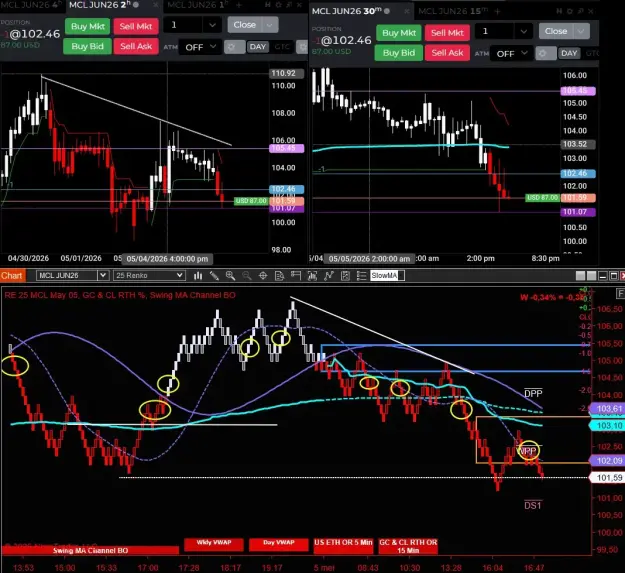Viewport: 625px width, 573px height.
Task: Pop out the 30m chart panel
Action: point(580,11)
